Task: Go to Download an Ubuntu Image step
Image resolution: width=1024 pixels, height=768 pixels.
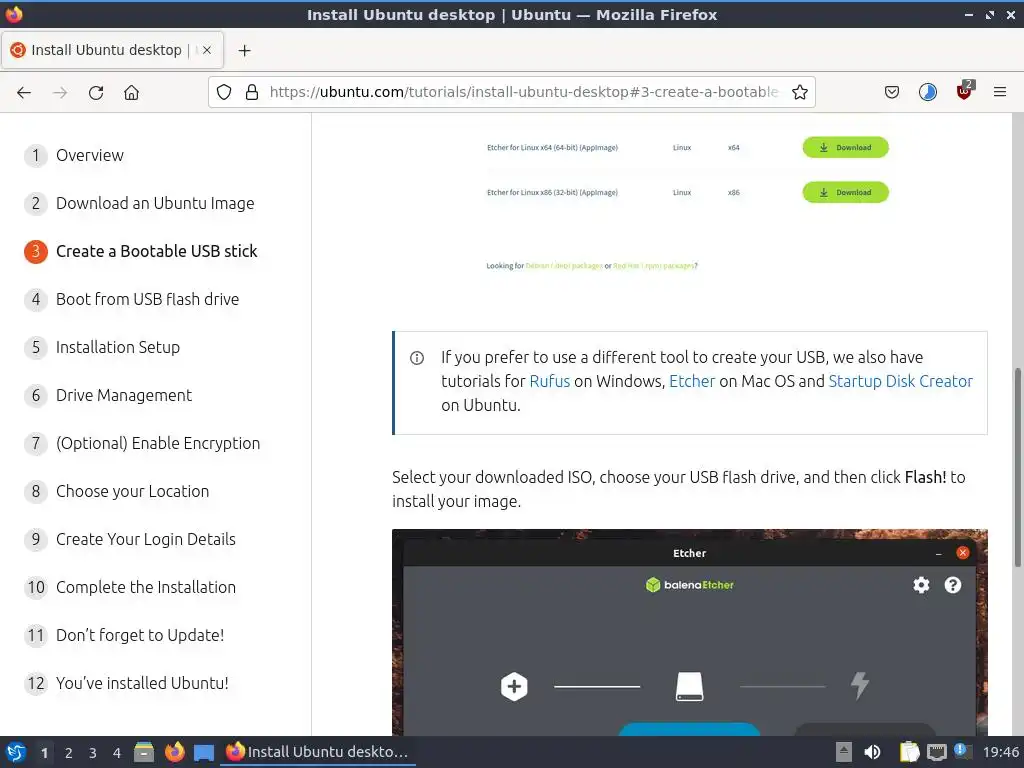Action: 155,203
